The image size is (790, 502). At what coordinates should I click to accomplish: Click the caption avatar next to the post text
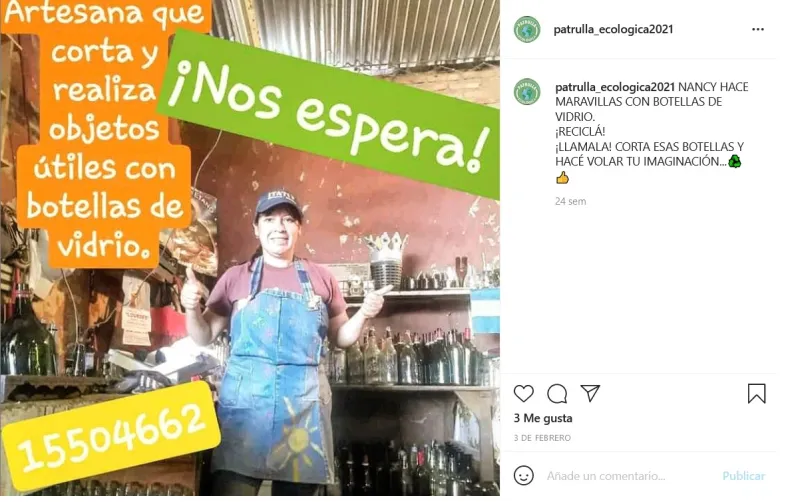(527, 92)
